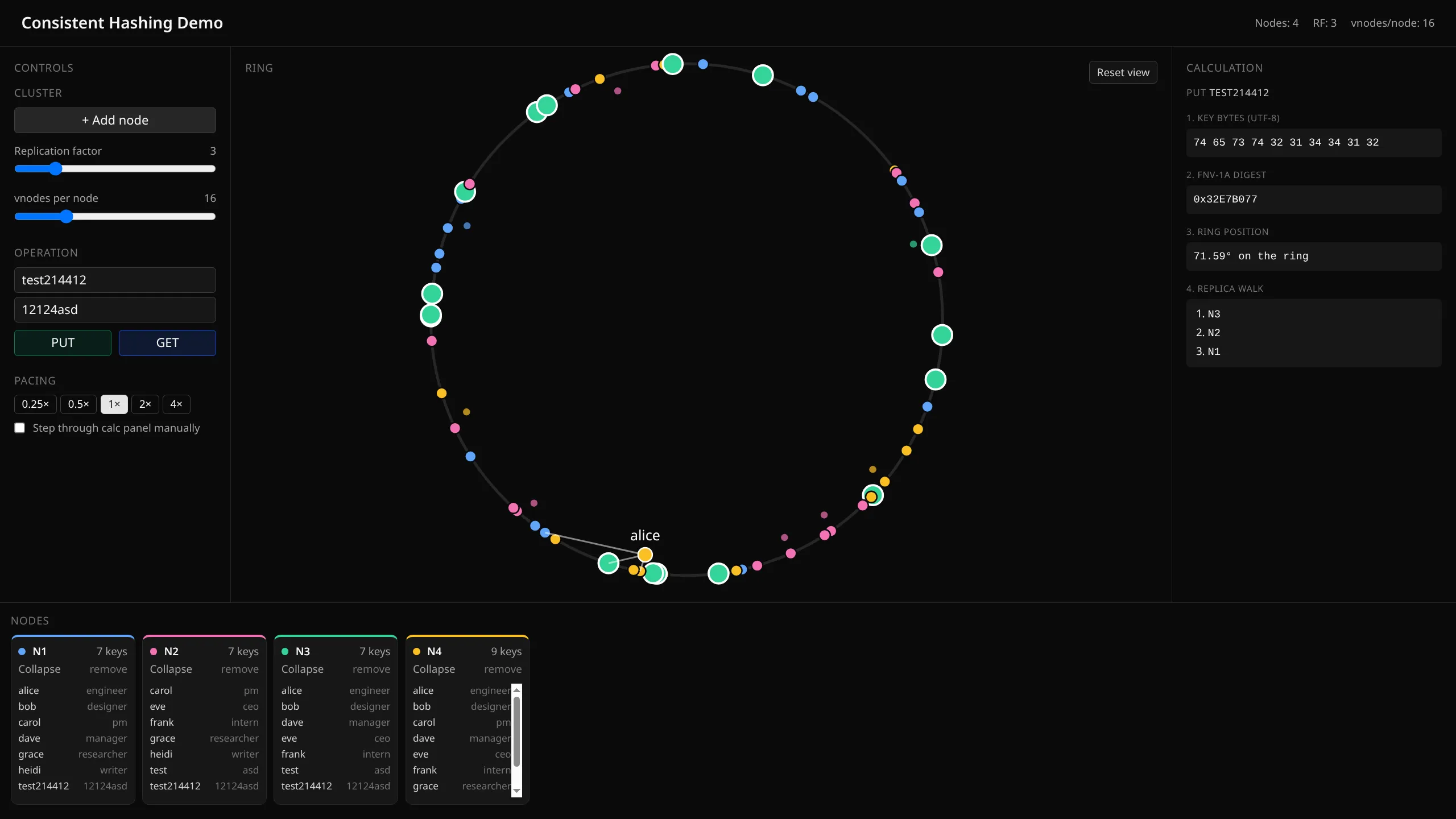Click the green N3 color dot in card header
Image resolution: width=1456 pixels, height=819 pixels.
[285, 651]
